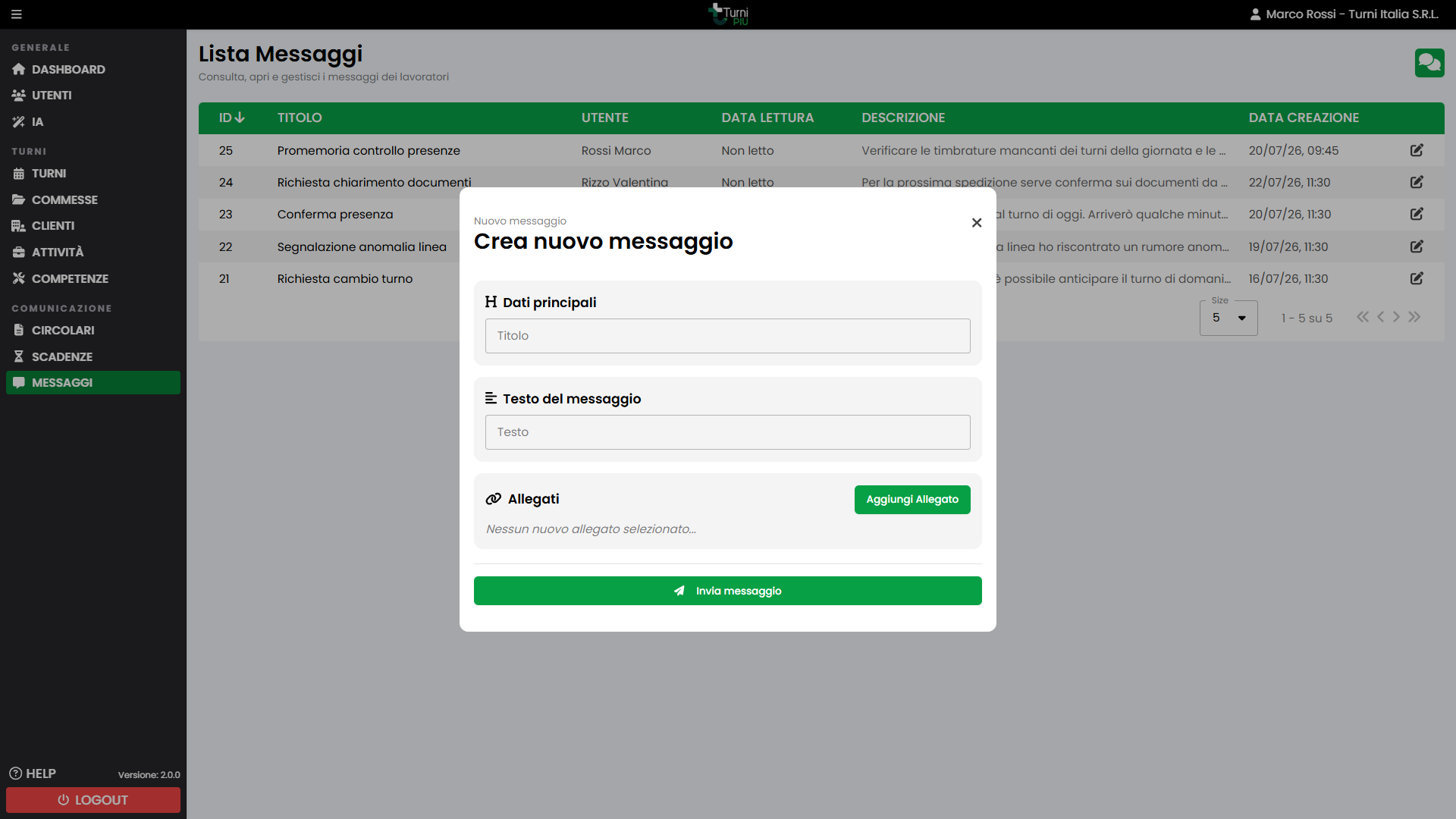
Task: Go to the previous page
Action: (x=1380, y=317)
